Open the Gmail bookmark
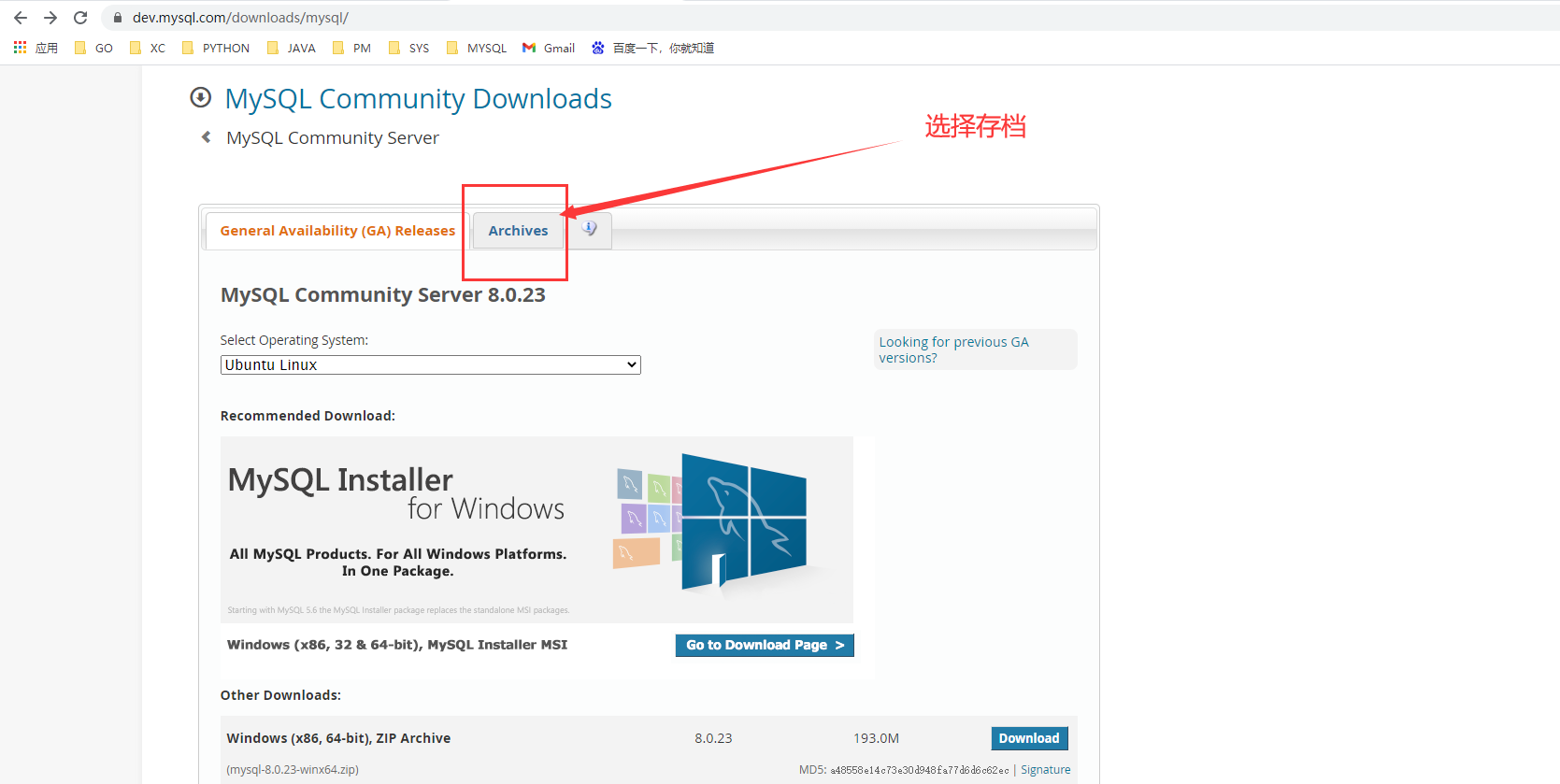This screenshot has height=784, width=1560. click(x=549, y=48)
